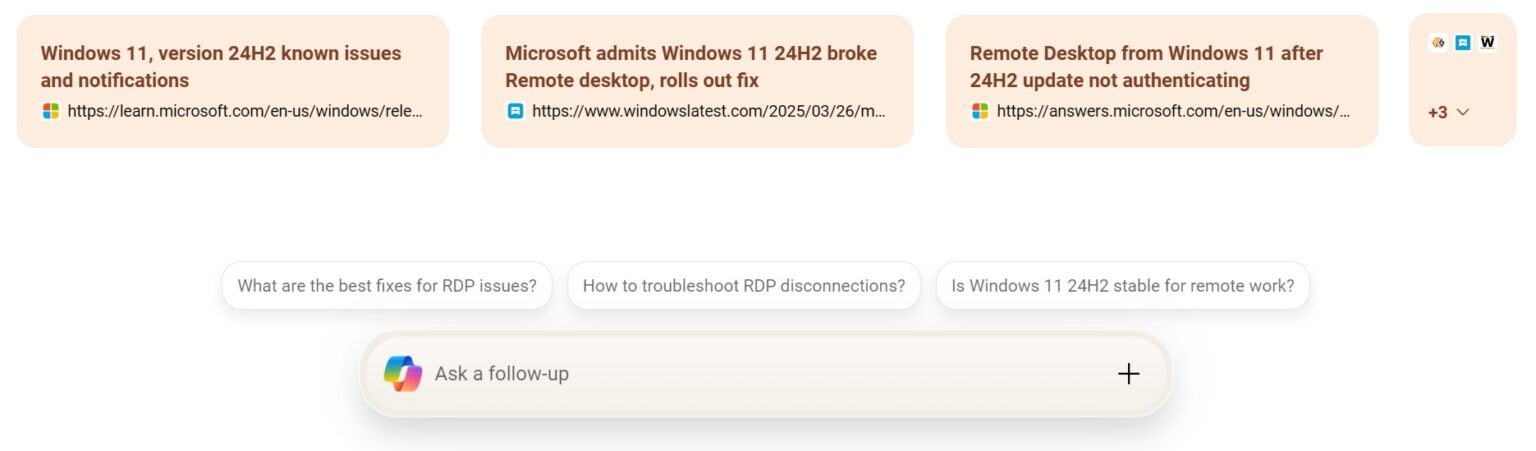Click the blue favicon beside the windowslatest.com URL
This screenshot has width=1536, height=451.
515,111
